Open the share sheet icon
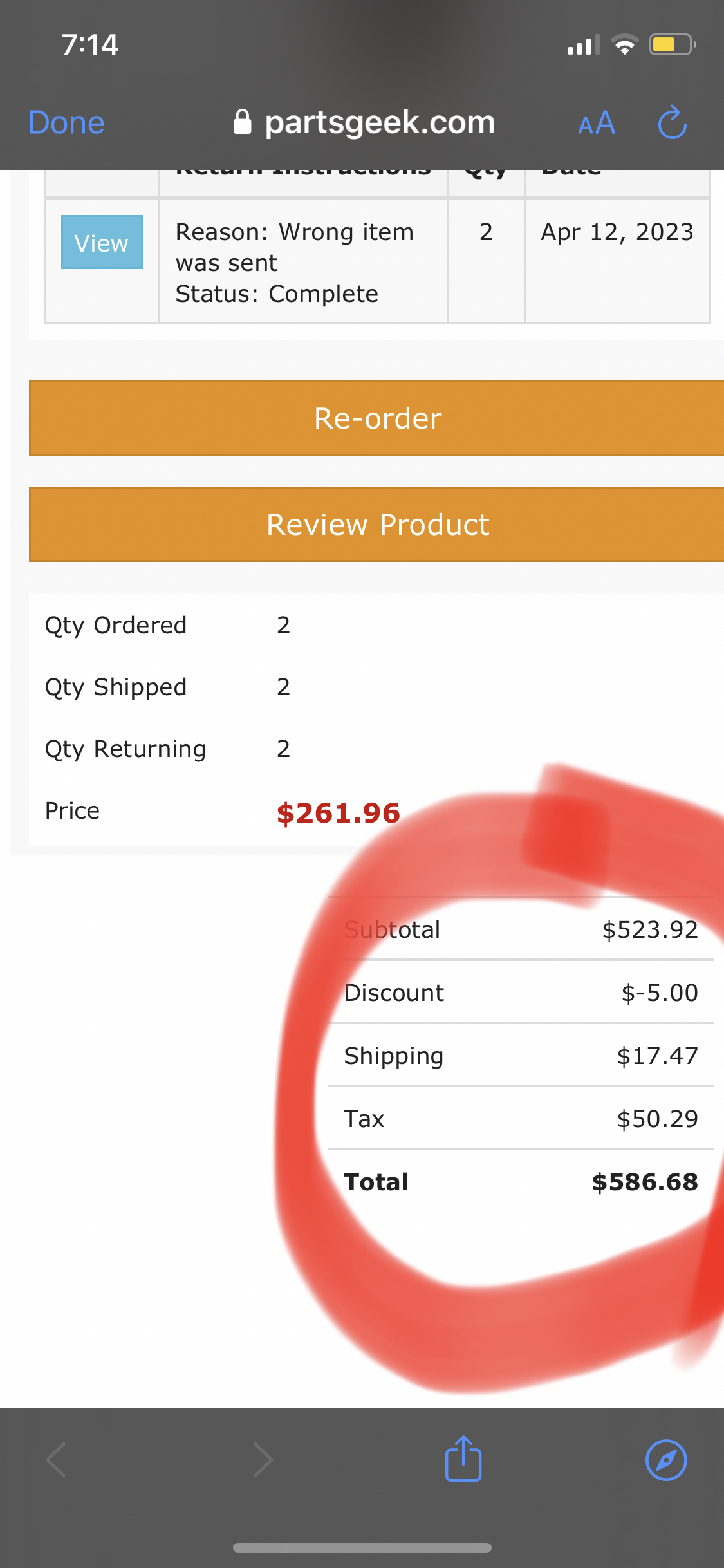This screenshot has width=724, height=1568. (x=463, y=1460)
